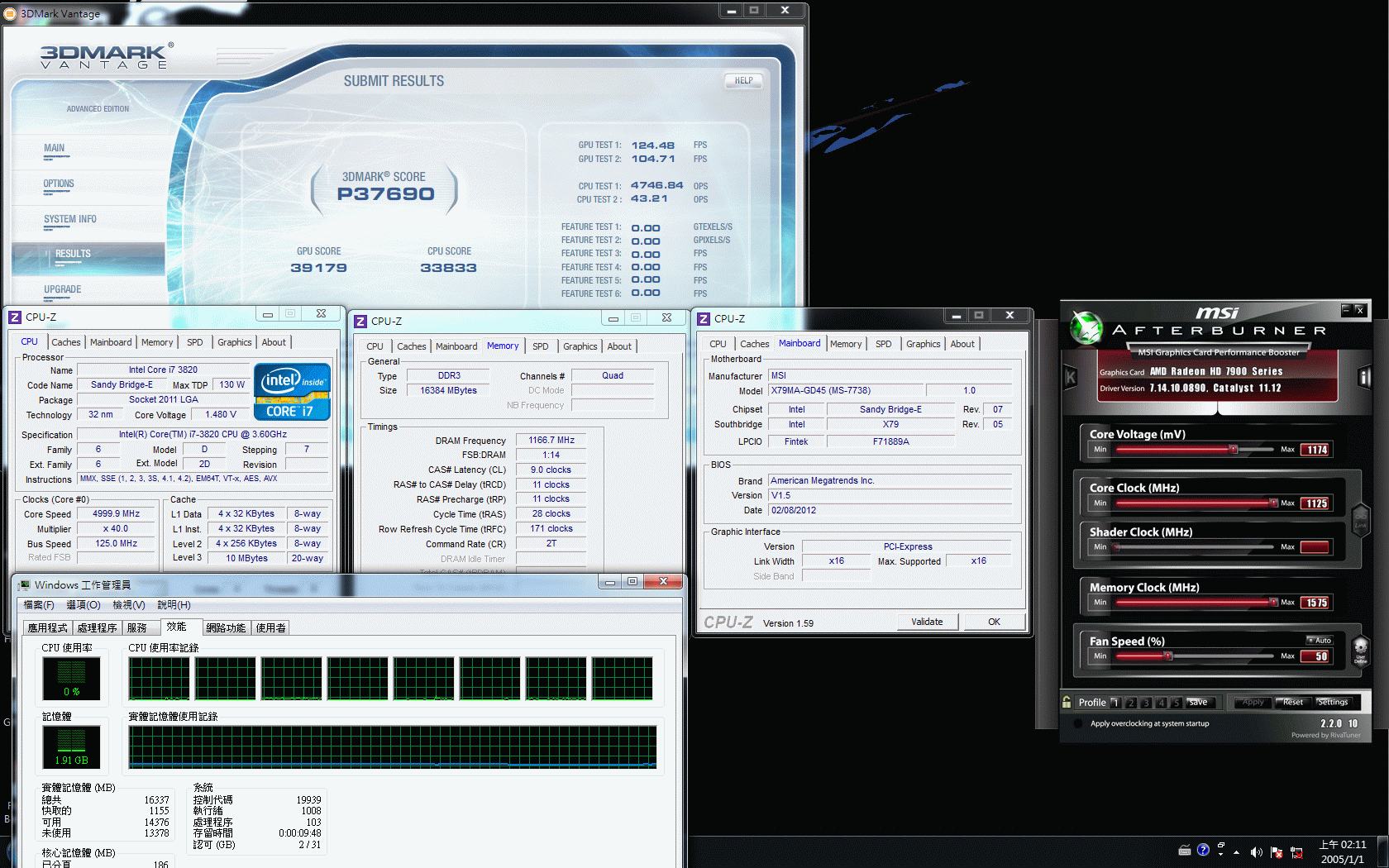Open 檢視(V) menu in Task Manager
The image size is (1389, 868).
tap(129, 605)
